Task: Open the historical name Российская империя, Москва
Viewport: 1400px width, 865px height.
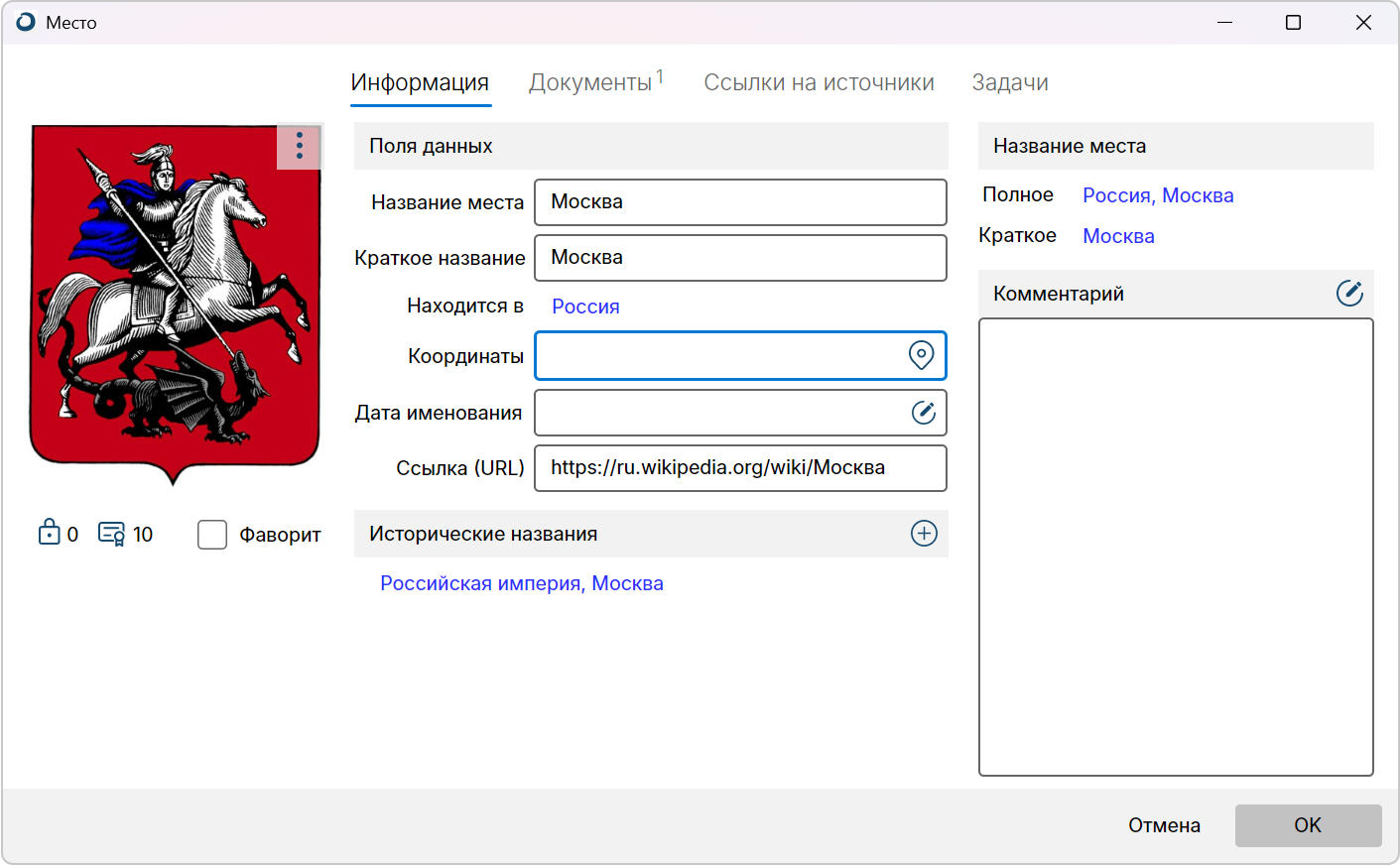Action: pyautogui.click(x=522, y=583)
